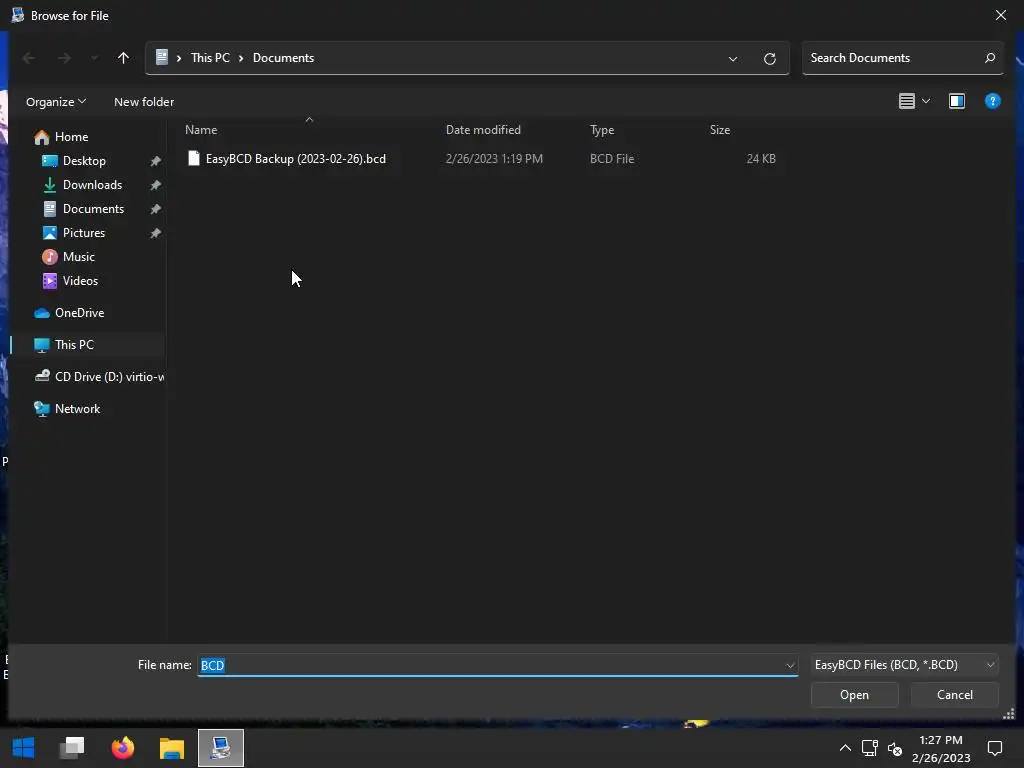Click Documents in the address breadcrumb
Screen dimensions: 1024x768
[283, 58]
